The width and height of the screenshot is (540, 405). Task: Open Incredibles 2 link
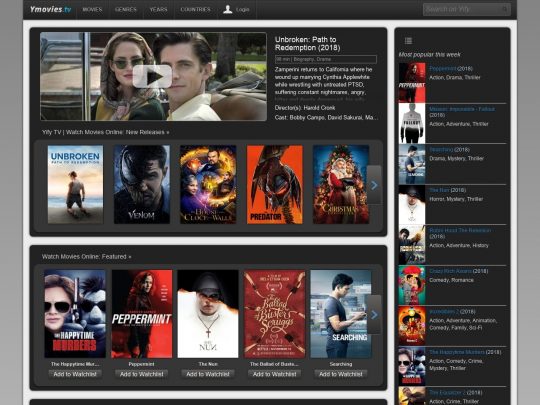444,312
